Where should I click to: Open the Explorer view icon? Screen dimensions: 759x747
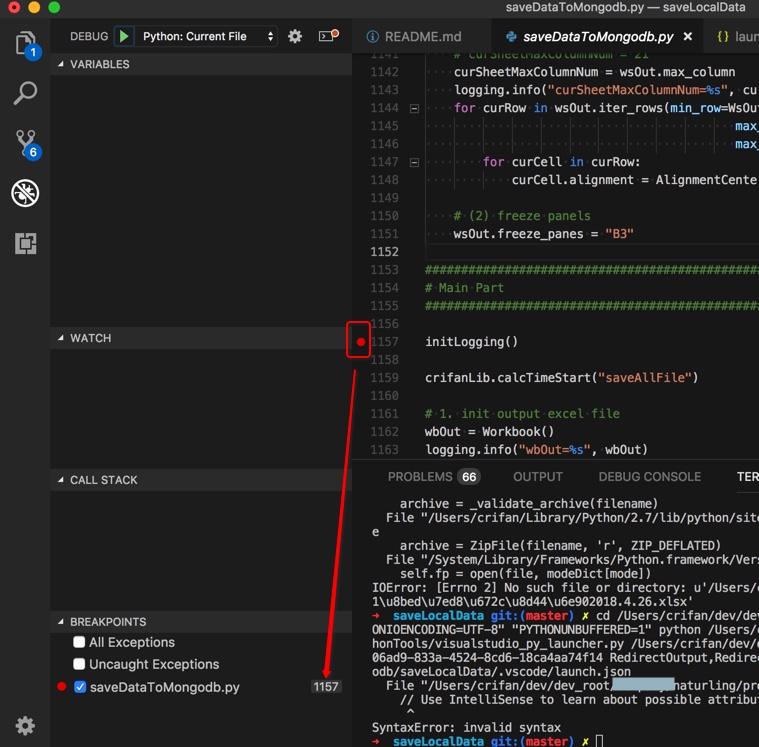[x=25, y=43]
